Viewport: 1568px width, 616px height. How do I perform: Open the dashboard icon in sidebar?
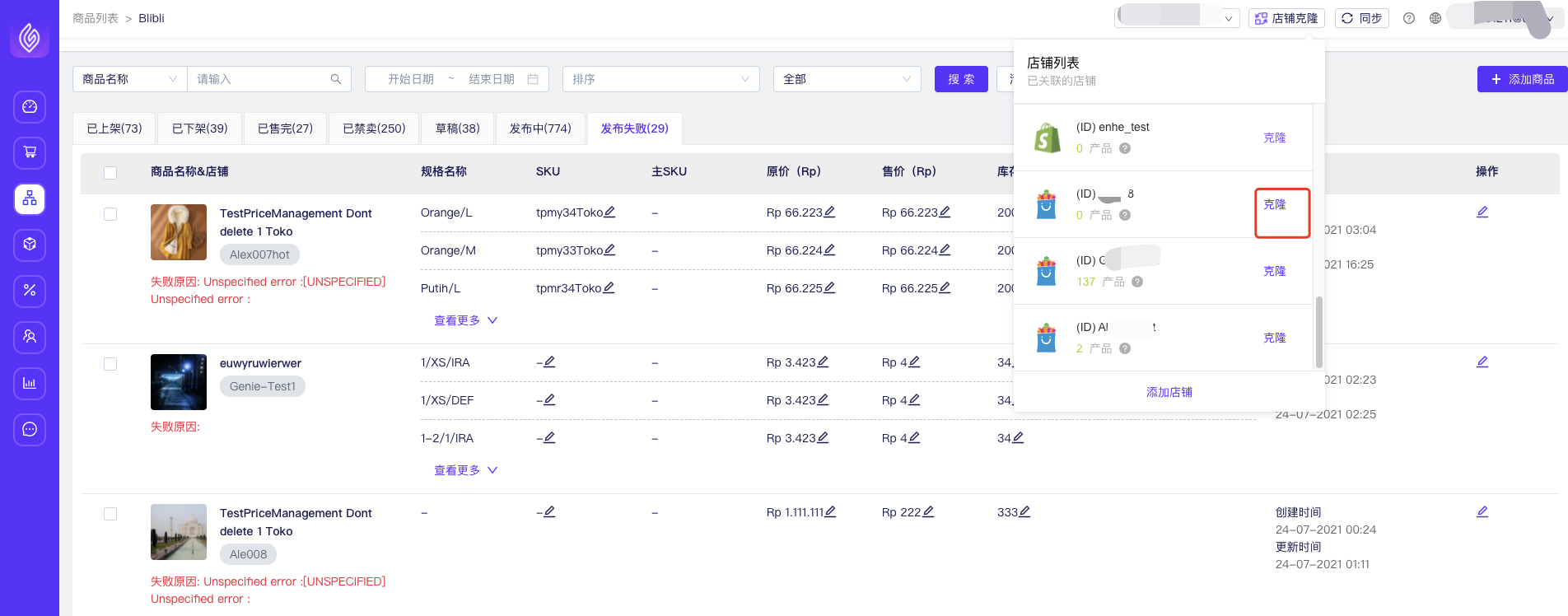pos(30,106)
